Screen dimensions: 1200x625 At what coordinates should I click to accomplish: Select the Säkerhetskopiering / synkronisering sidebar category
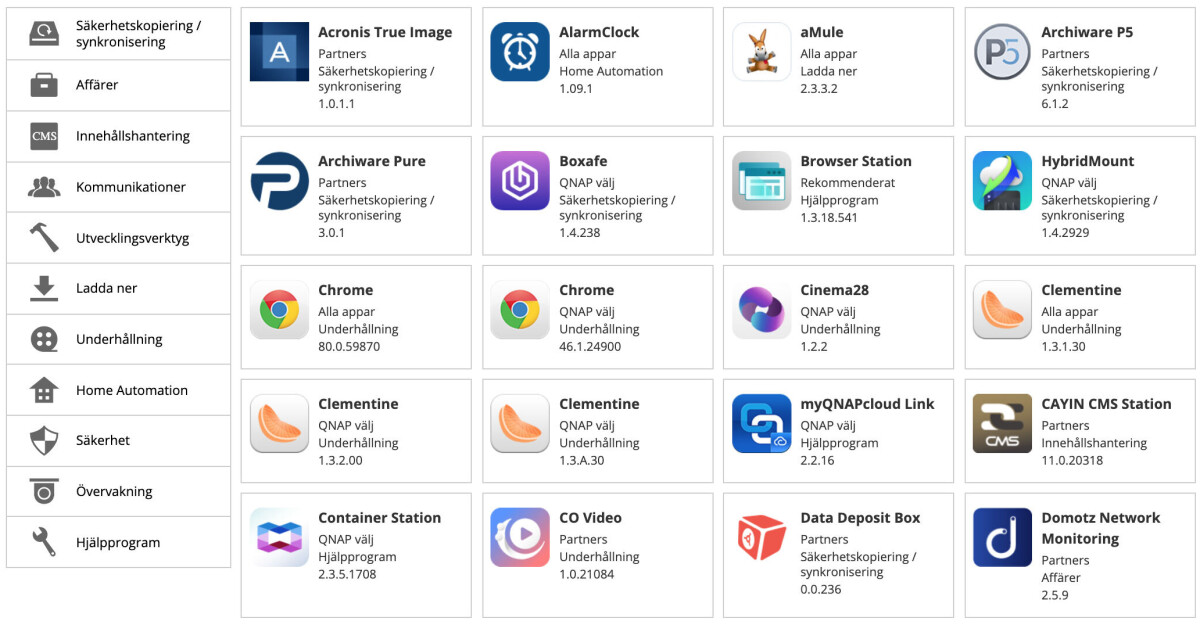click(x=118, y=34)
